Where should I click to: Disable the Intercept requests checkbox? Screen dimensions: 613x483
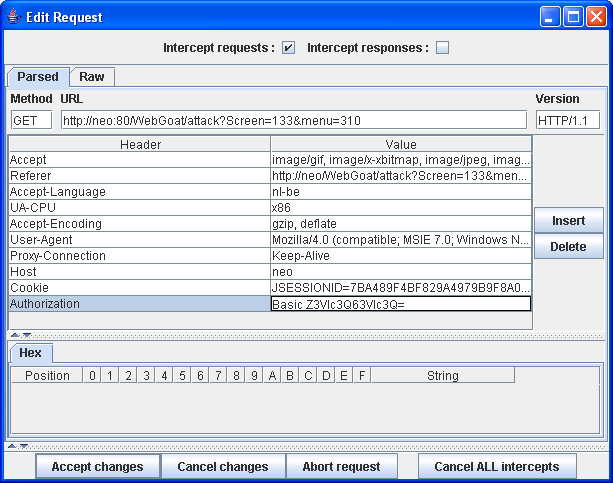288,48
